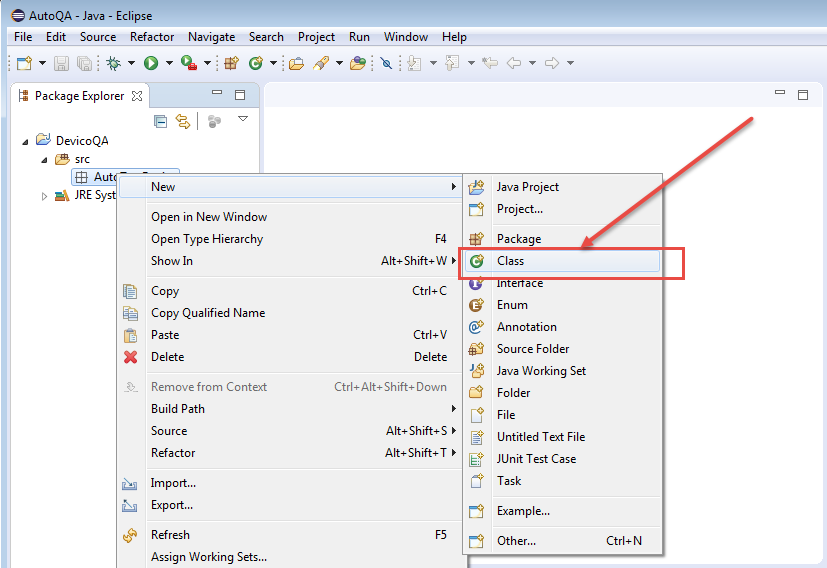827x568 pixels.
Task: Run the program with the green play icon
Action: (x=151, y=63)
